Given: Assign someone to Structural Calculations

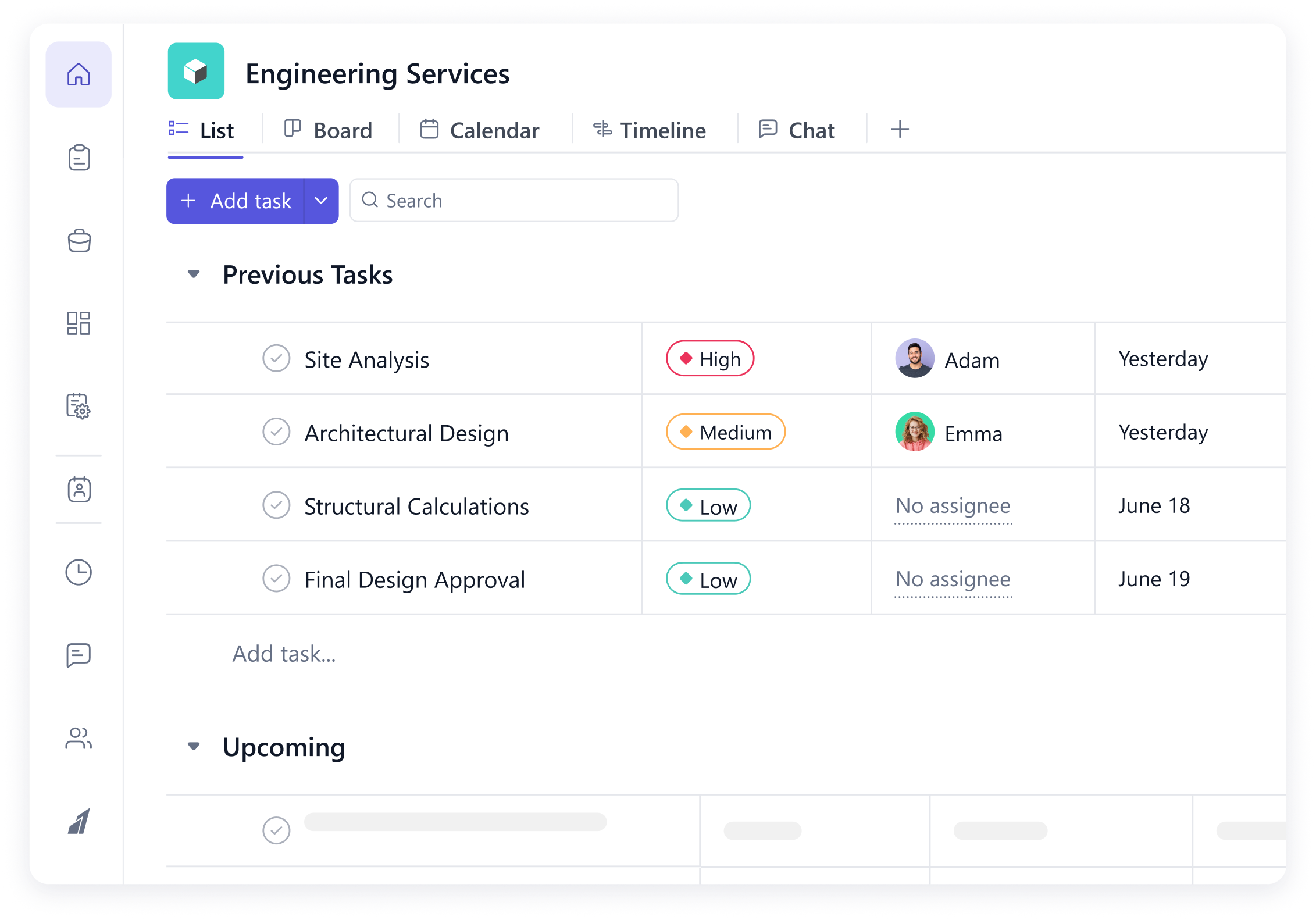Looking at the screenshot, I should (x=953, y=506).
